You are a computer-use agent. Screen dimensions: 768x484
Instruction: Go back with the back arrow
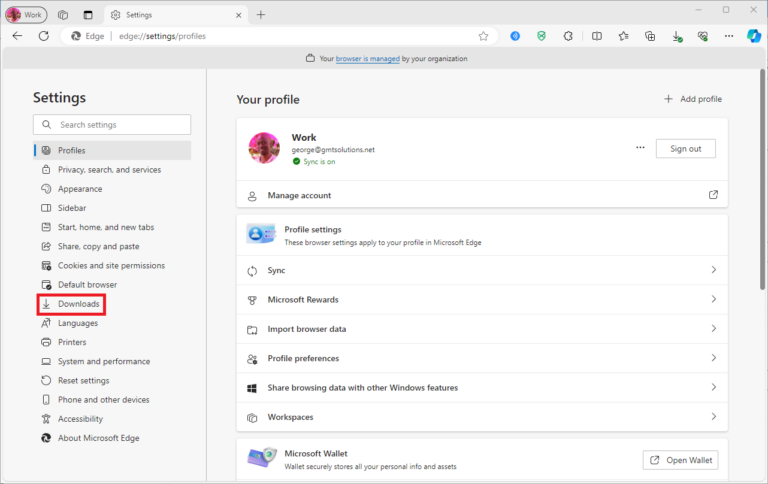pos(18,36)
